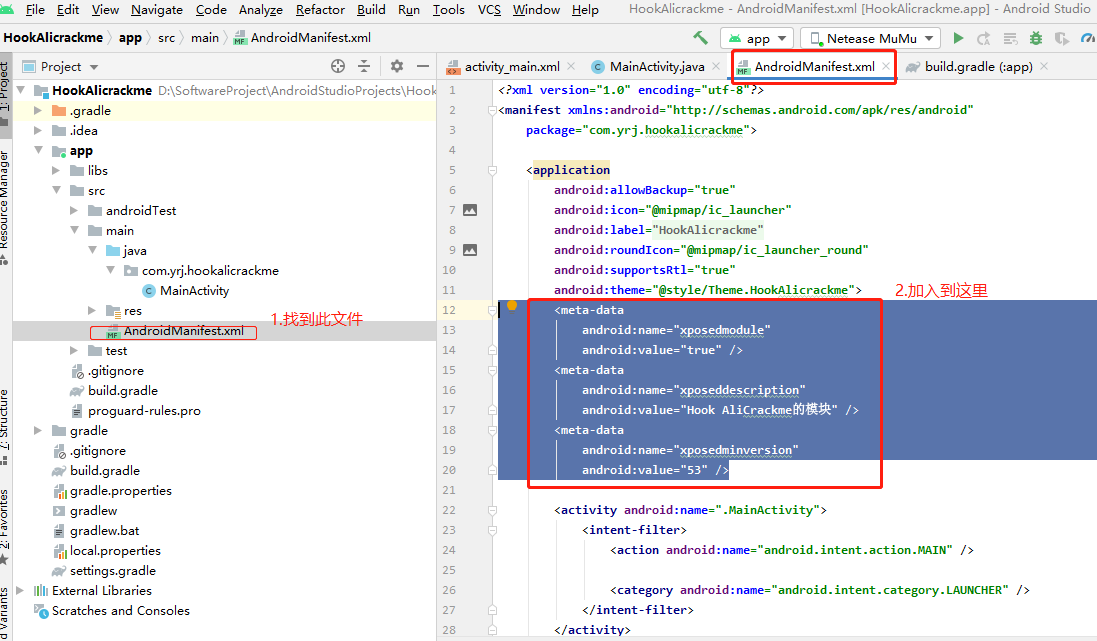Collapse the app module folder

[38, 150]
